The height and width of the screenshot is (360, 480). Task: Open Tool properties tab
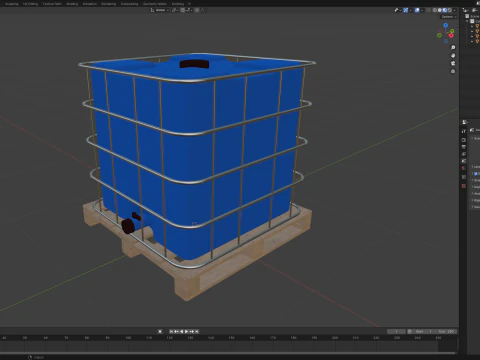click(464, 131)
